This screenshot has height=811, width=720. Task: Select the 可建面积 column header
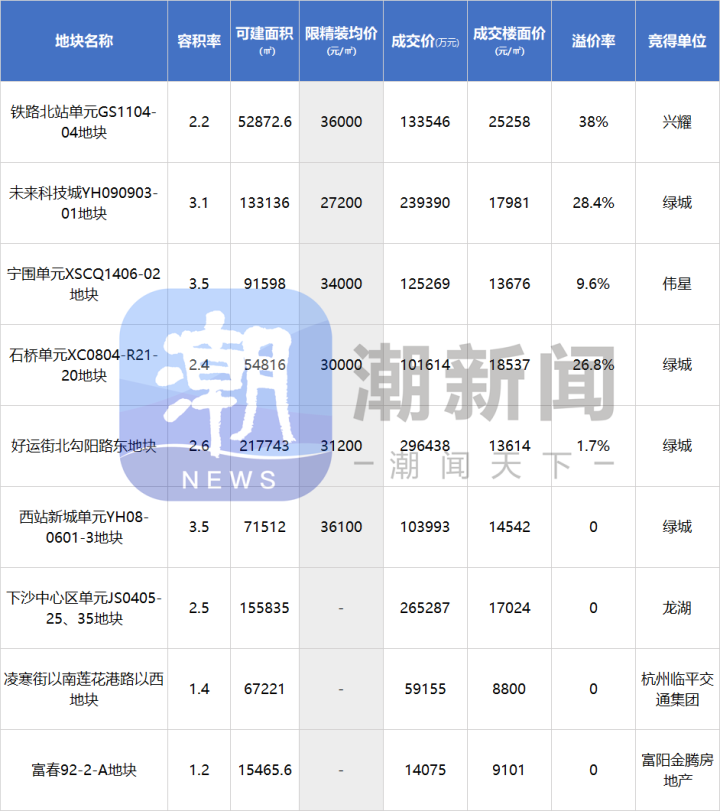click(x=265, y=41)
